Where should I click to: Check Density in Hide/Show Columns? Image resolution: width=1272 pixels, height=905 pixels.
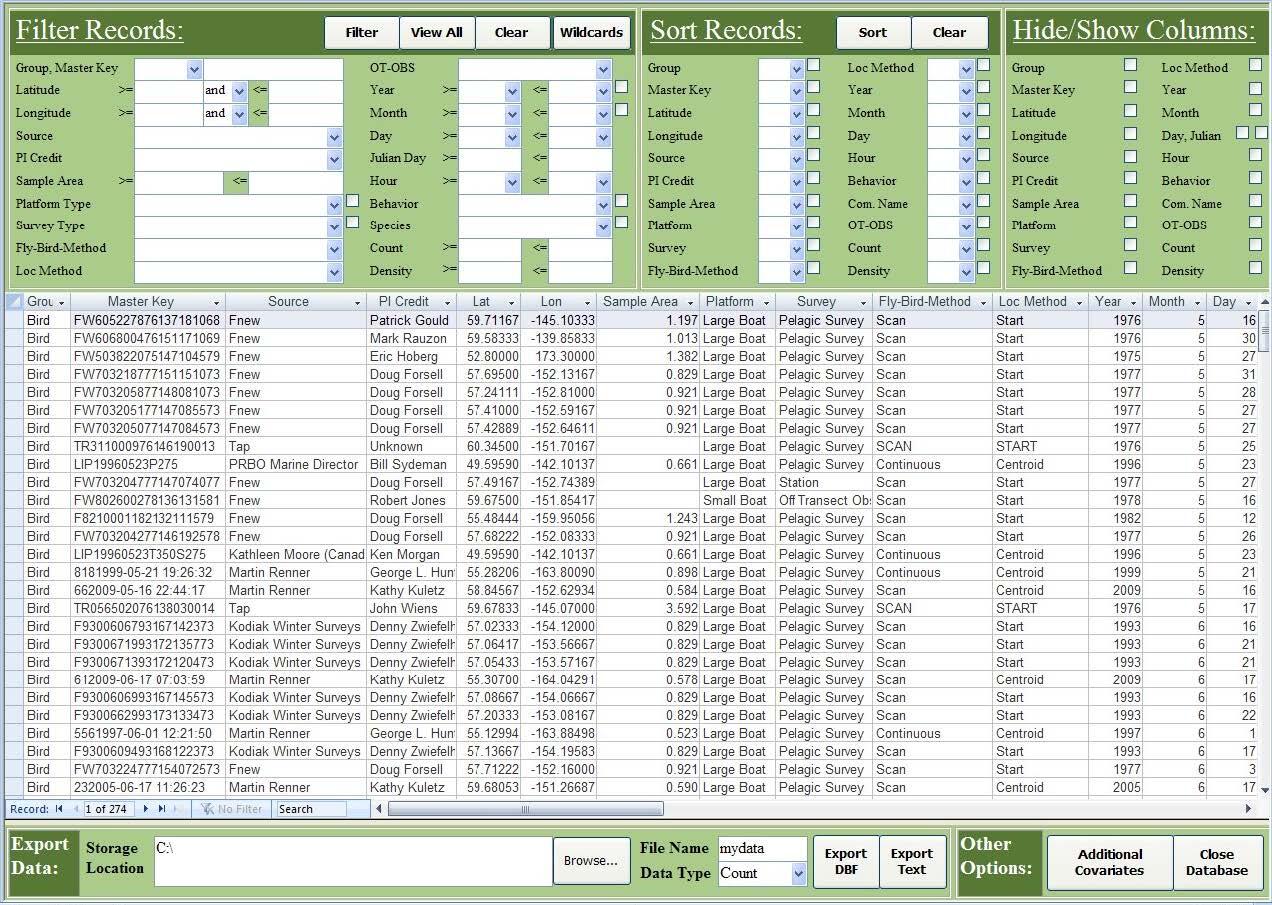(x=1255, y=267)
